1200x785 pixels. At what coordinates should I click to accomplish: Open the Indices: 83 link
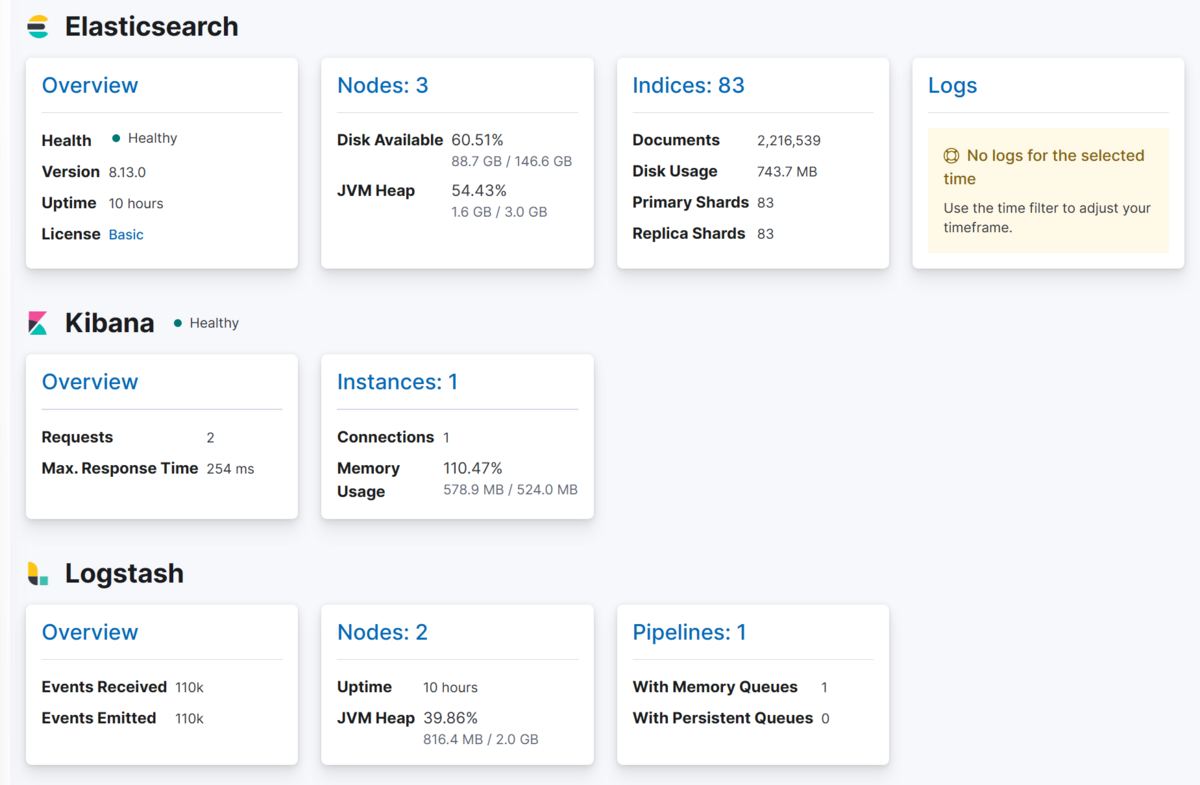click(689, 85)
